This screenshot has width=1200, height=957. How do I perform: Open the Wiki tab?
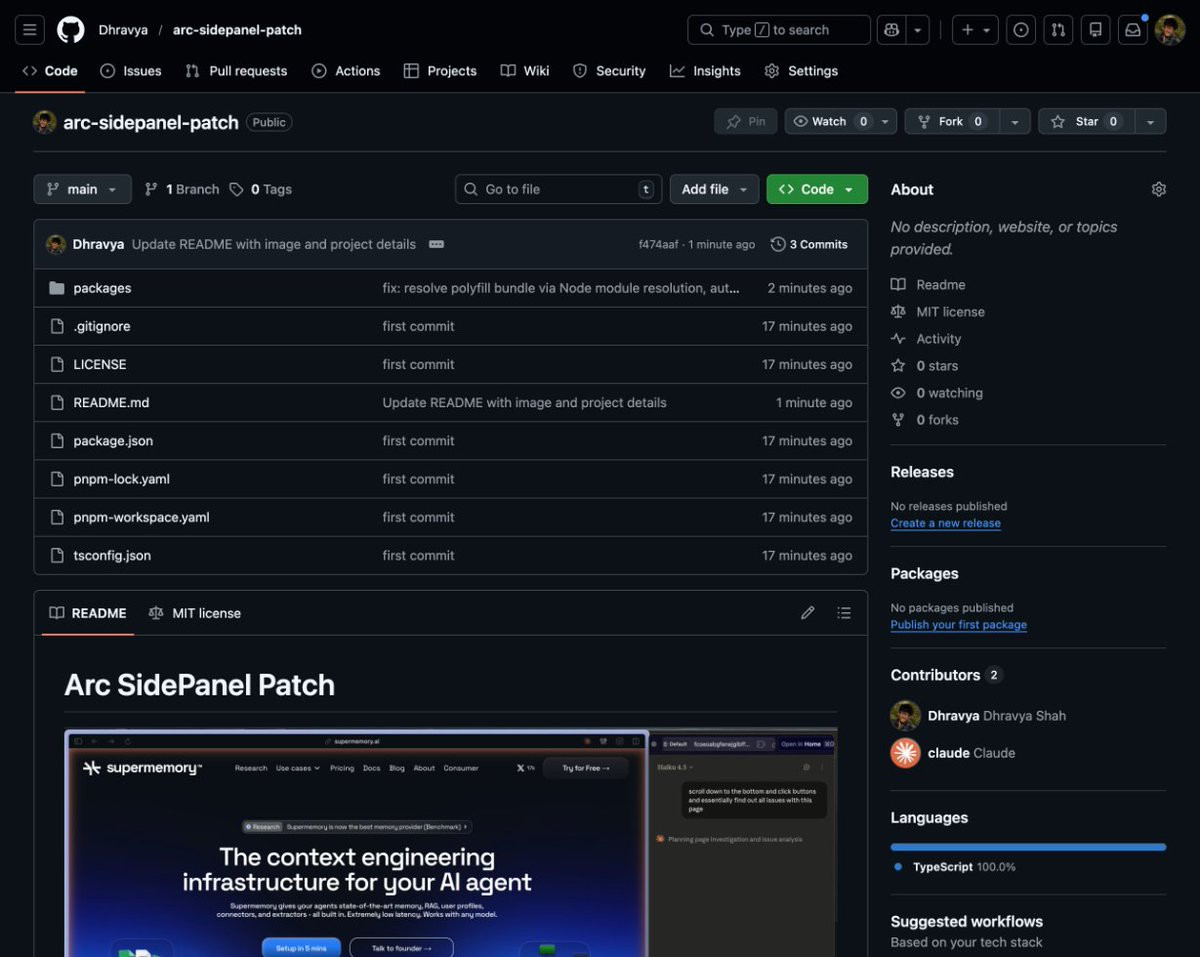(525, 71)
